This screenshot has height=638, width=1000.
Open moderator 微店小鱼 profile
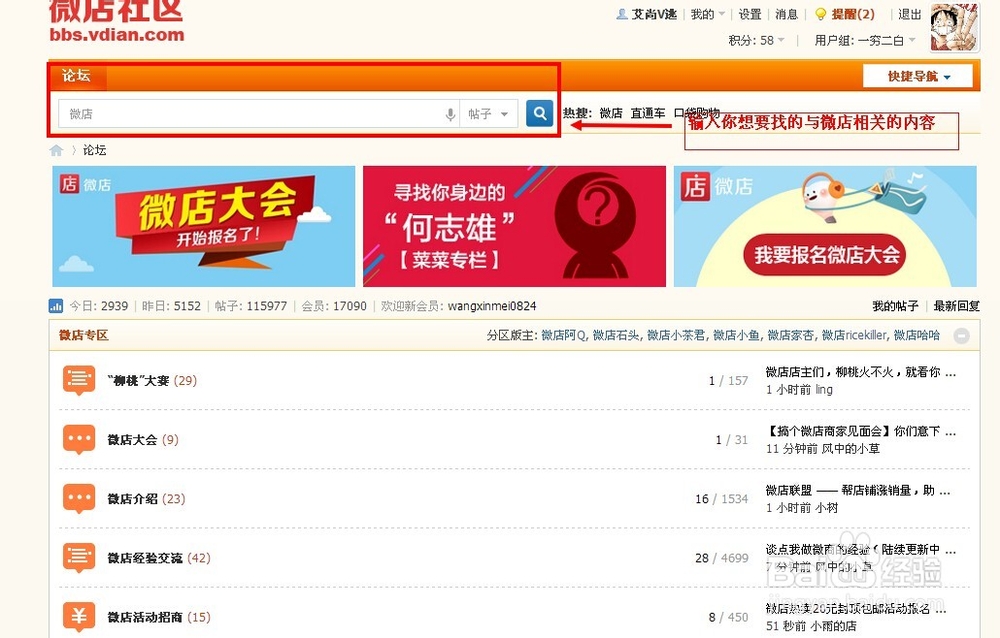736,335
